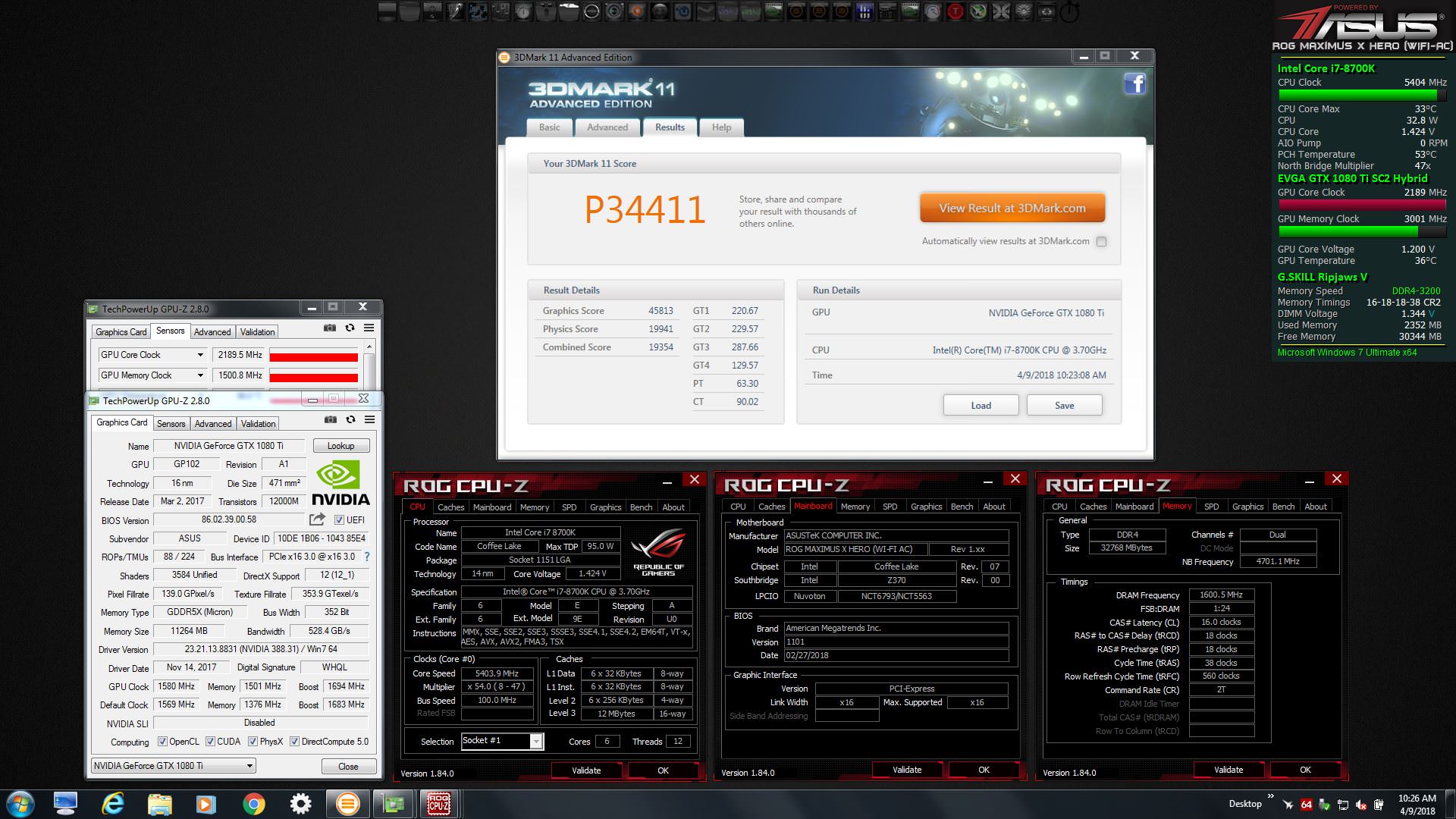Screen dimensions: 1456x819
Task: Open the Help tab in 3DMark 11
Action: pos(721,127)
